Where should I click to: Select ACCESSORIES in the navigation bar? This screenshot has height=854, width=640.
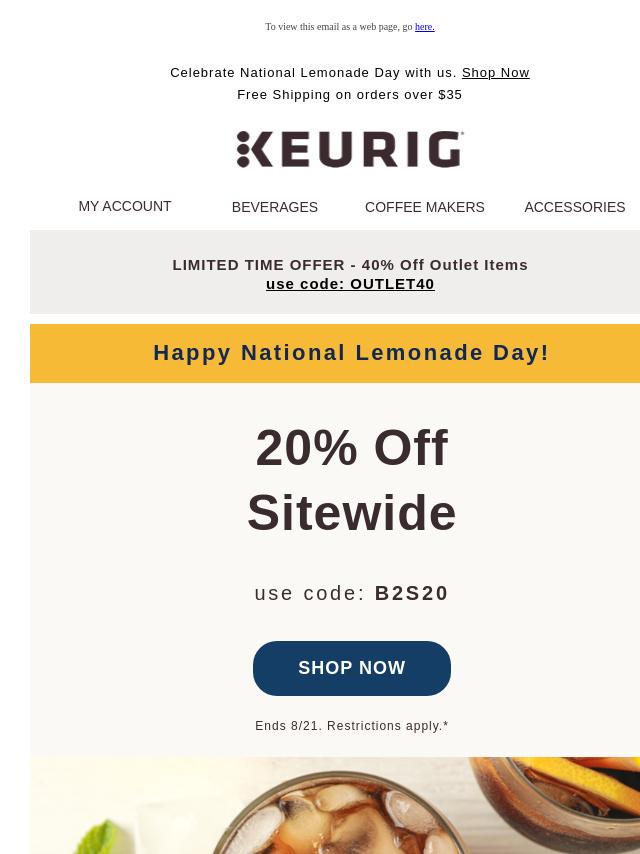[575, 207]
